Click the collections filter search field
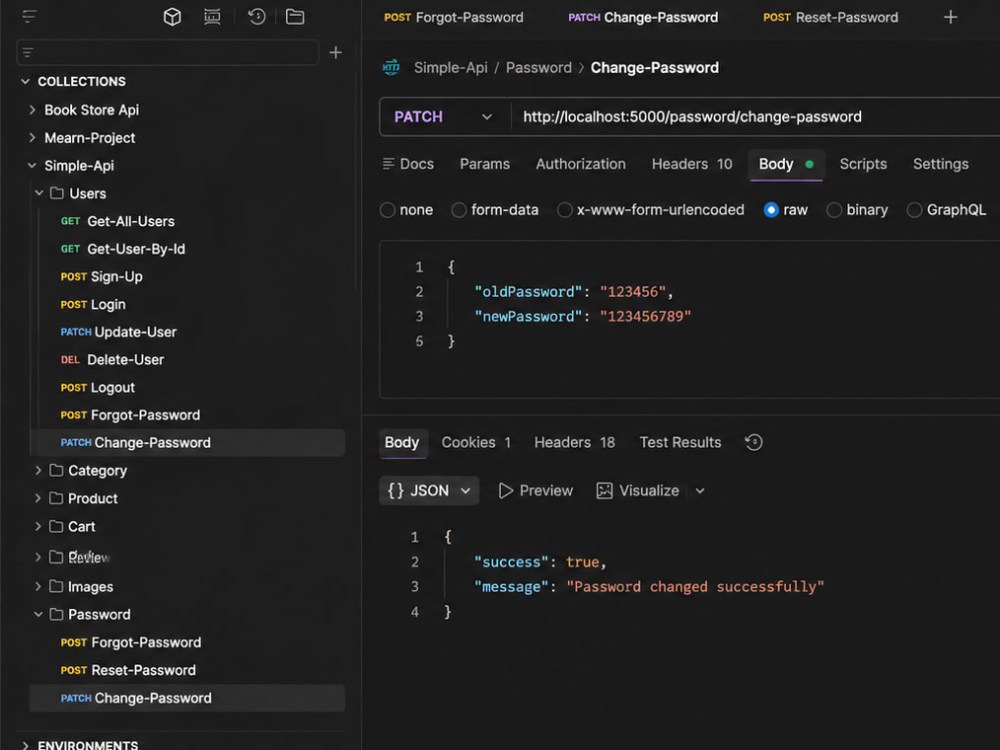The image size is (1000, 750). pyautogui.click(x=168, y=52)
